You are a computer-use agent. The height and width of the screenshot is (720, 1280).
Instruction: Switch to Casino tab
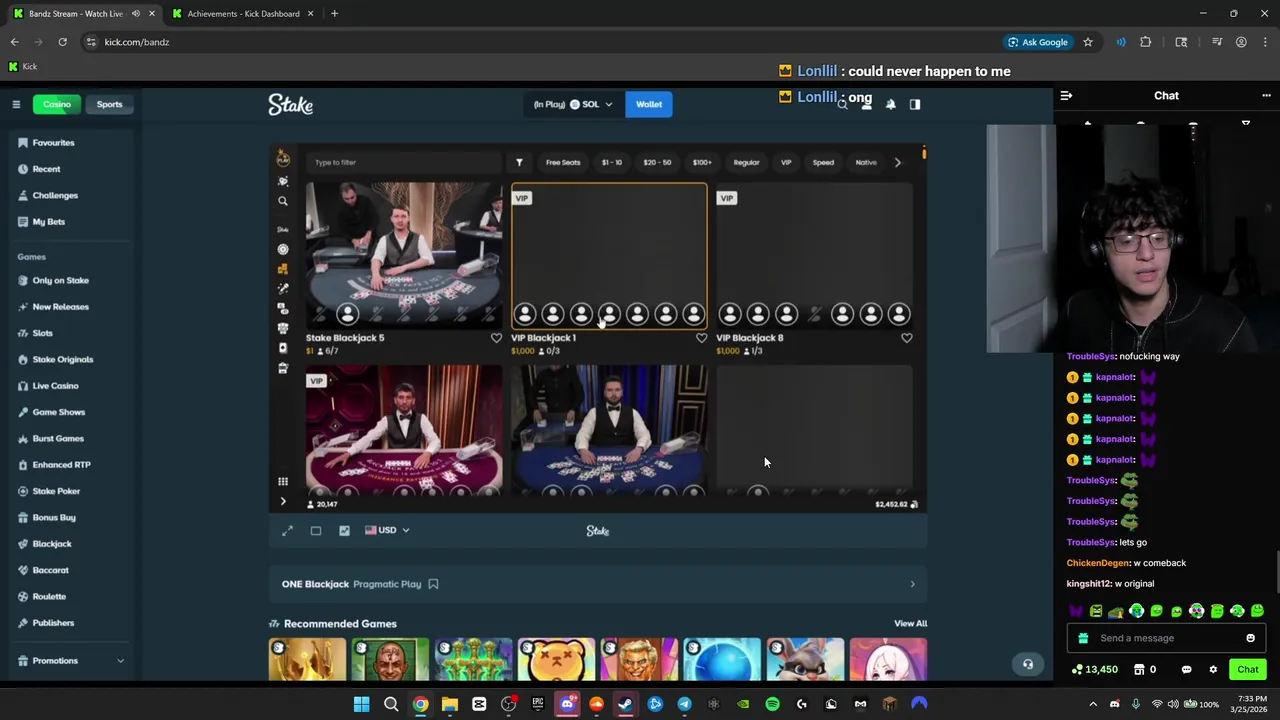[x=57, y=104]
